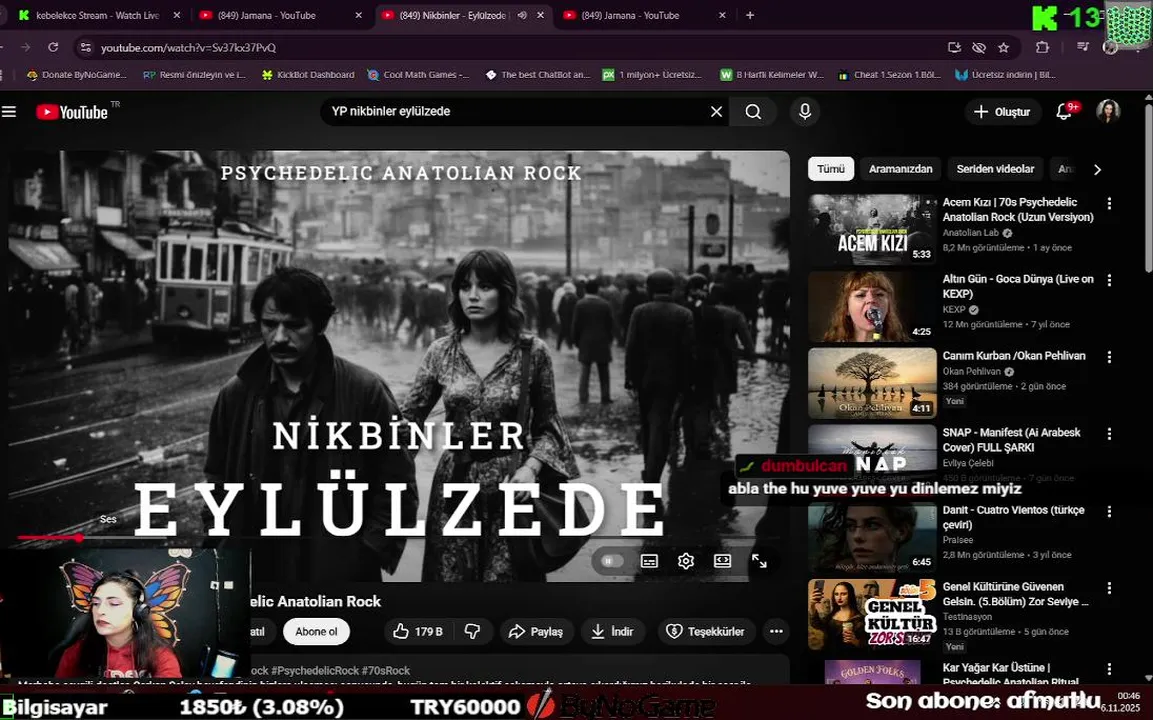Open Ücretsiz indirin bookmark
Image resolution: width=1153 pixels, height=720 pixels.
click(x=1005, y=75)
